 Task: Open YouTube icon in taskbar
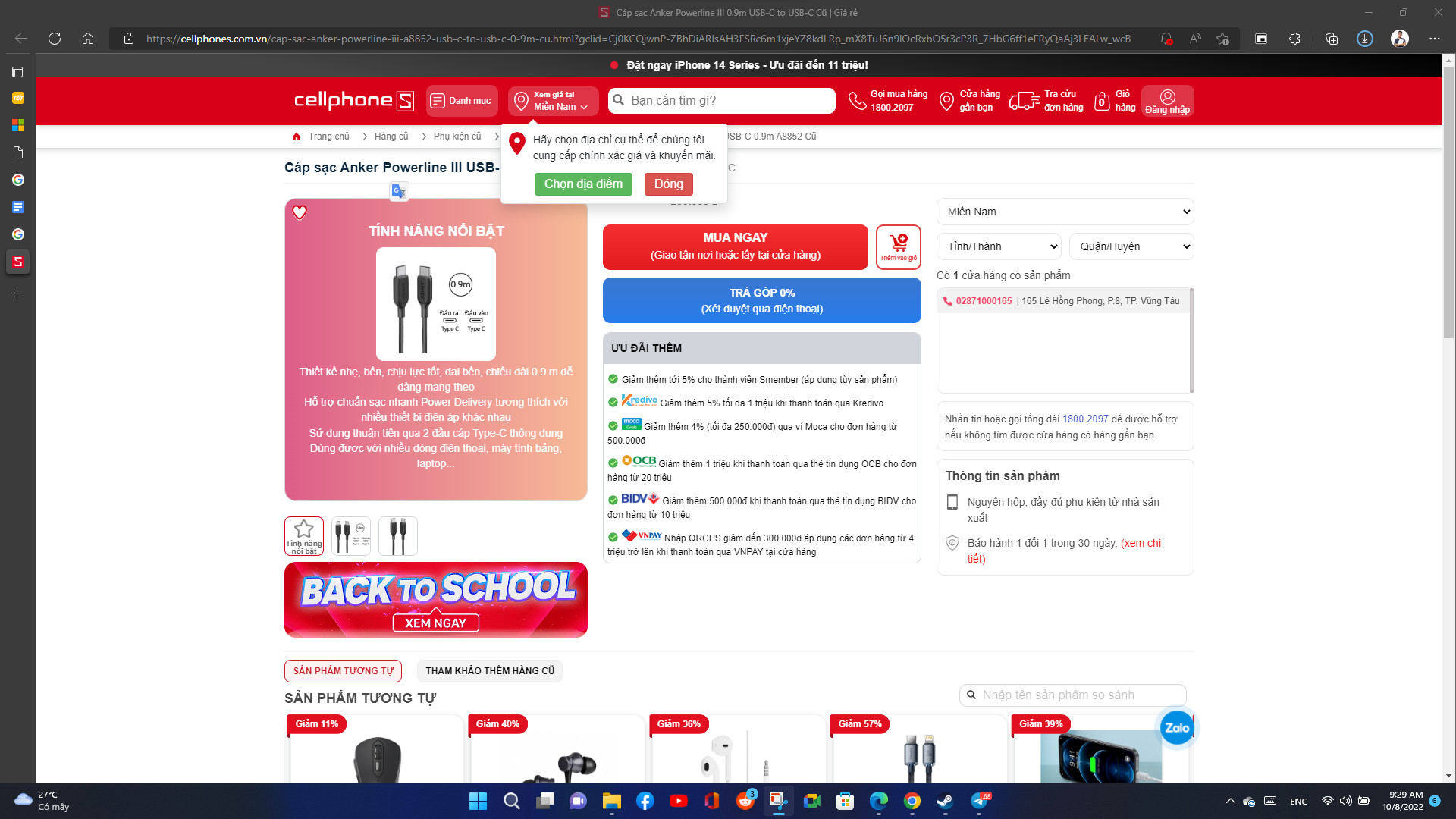[678, 801]
